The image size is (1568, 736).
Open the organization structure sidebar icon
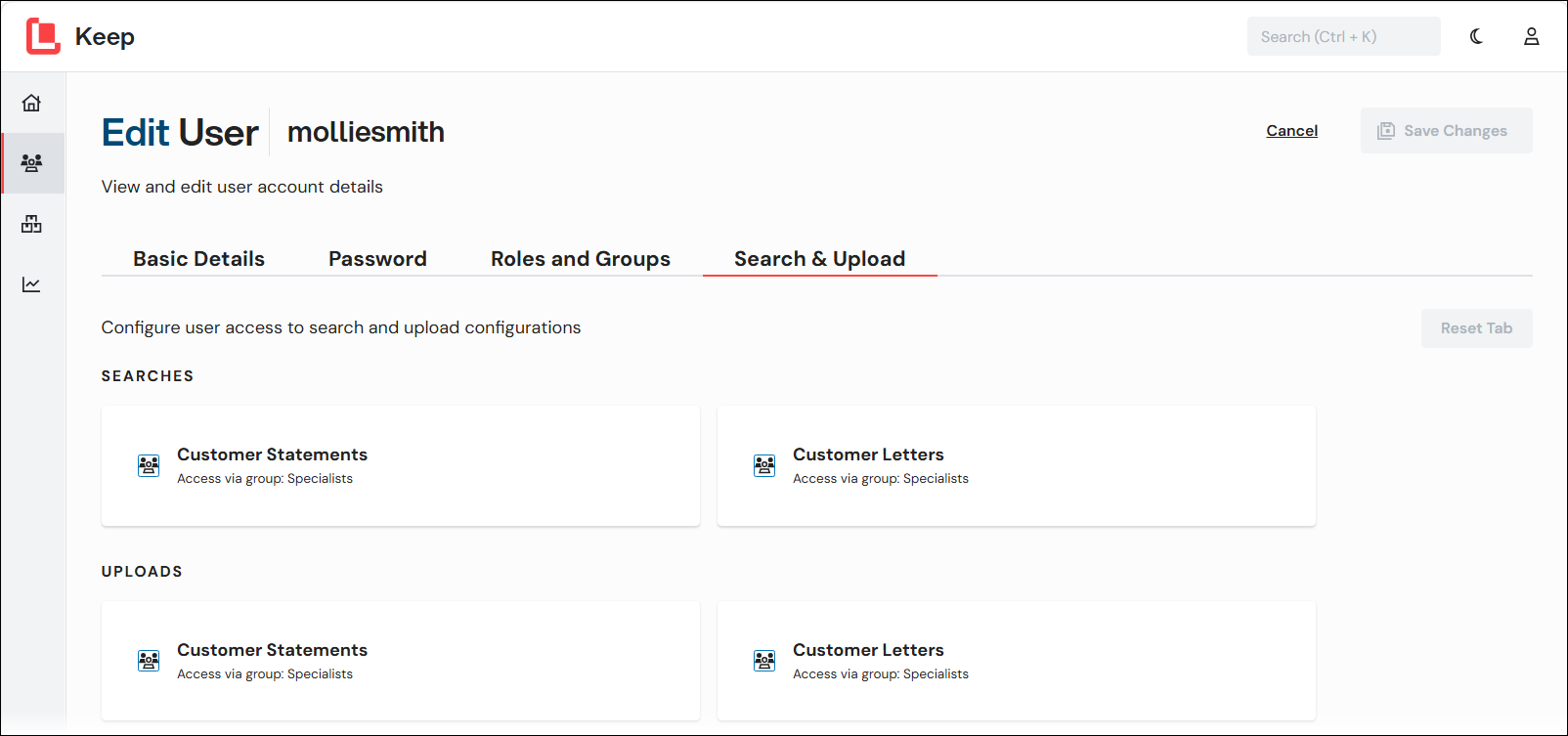click(x=32, y=224)
